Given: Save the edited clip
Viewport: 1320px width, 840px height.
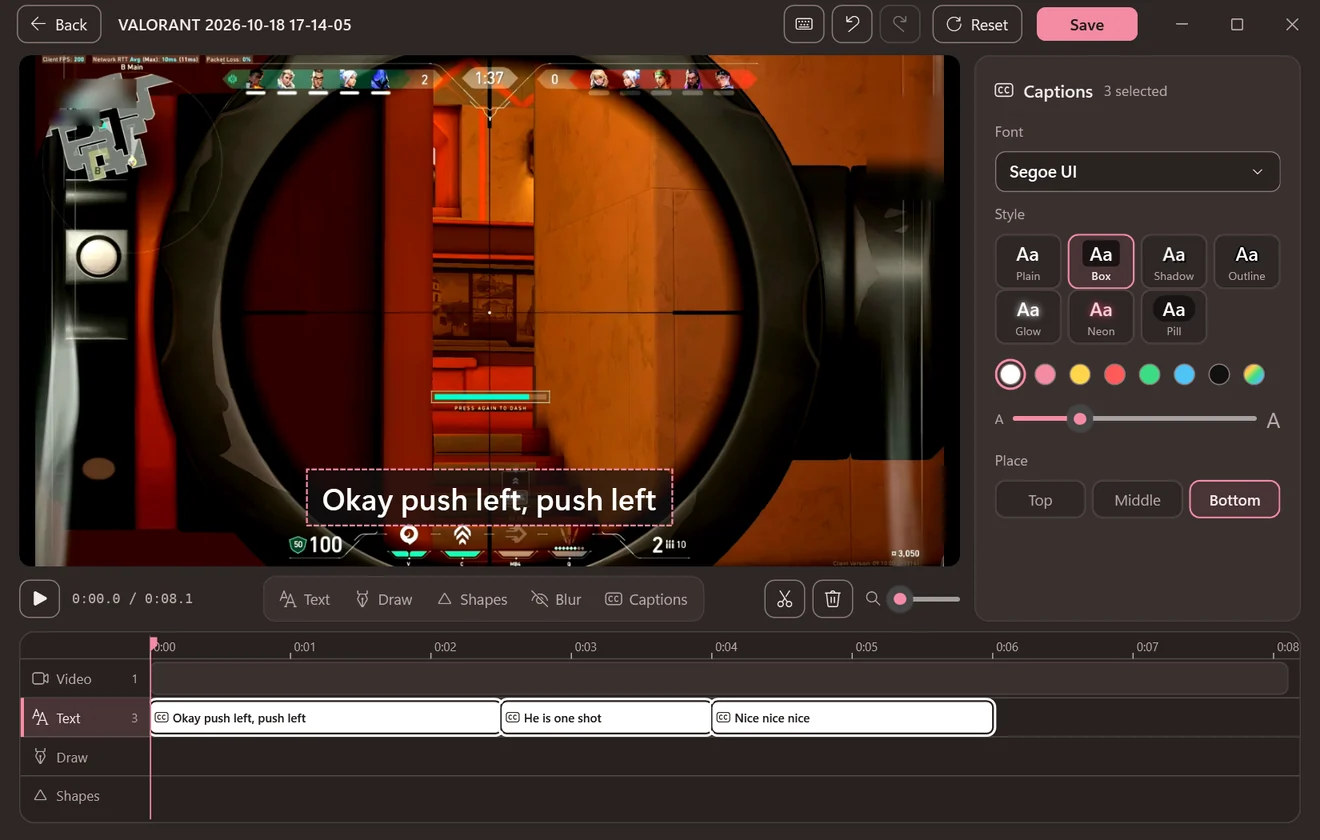Looking at the screenshot, I should click(1087, 24).
